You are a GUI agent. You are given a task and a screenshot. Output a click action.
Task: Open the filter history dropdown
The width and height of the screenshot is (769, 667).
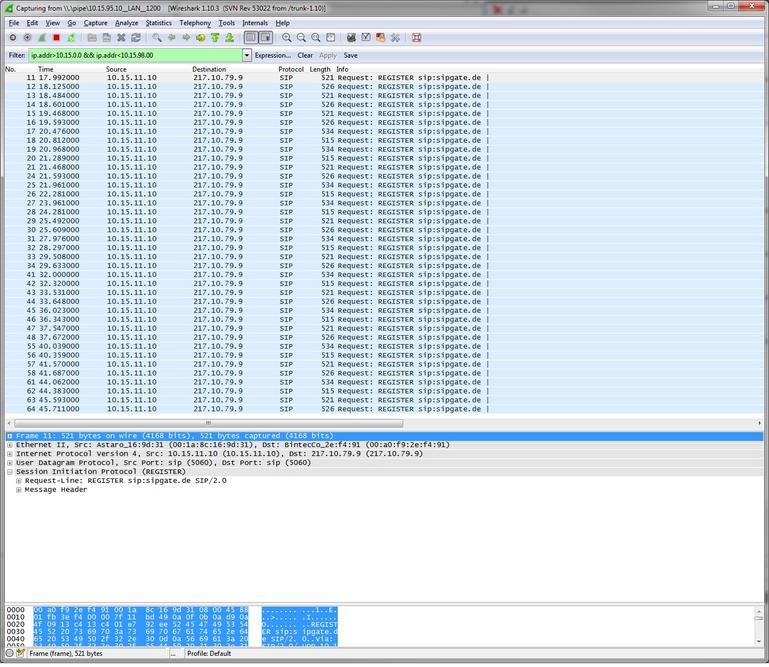click(x=246, y=55)
